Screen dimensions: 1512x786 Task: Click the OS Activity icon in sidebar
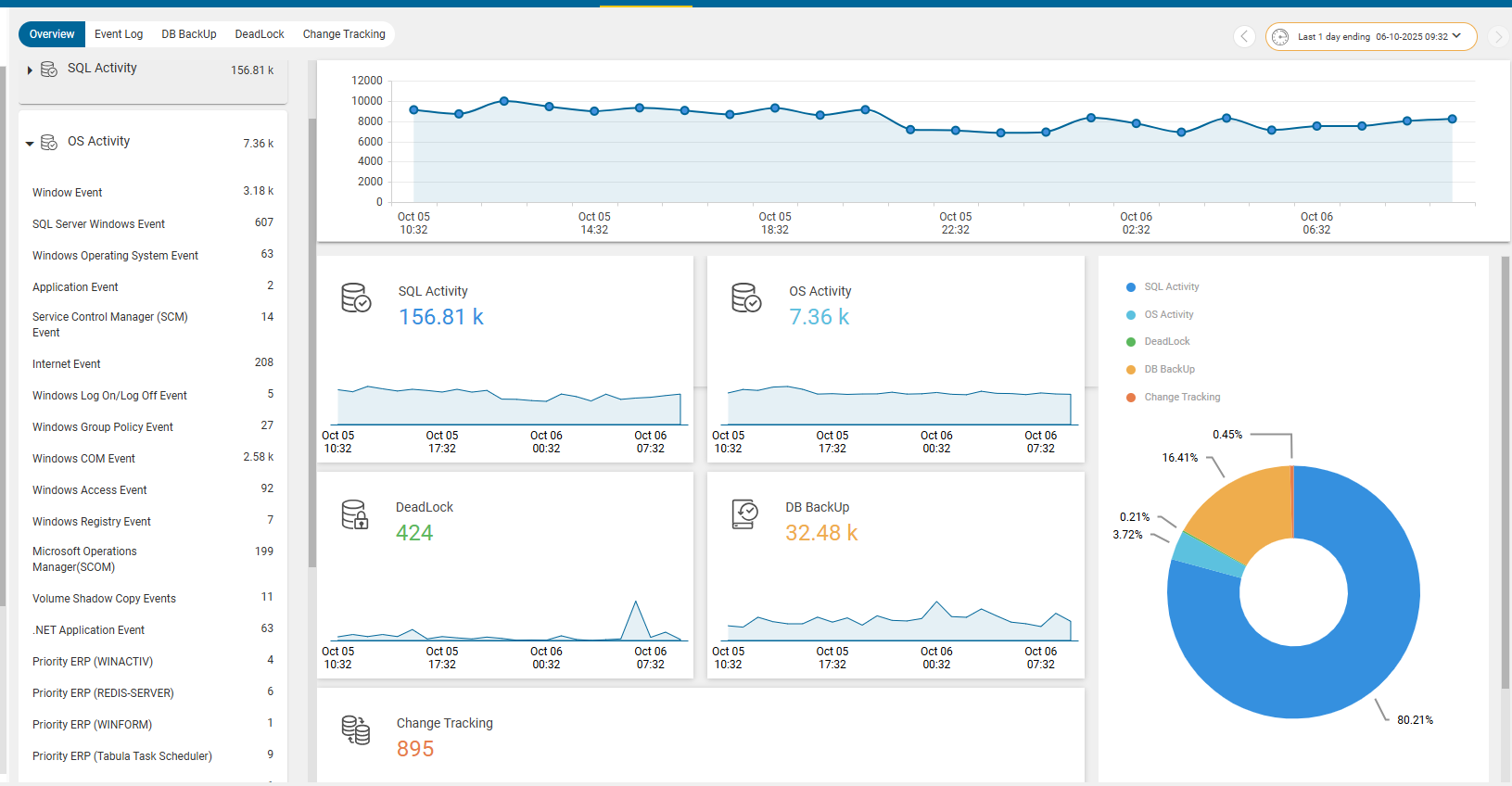click(x=49, y=143)
